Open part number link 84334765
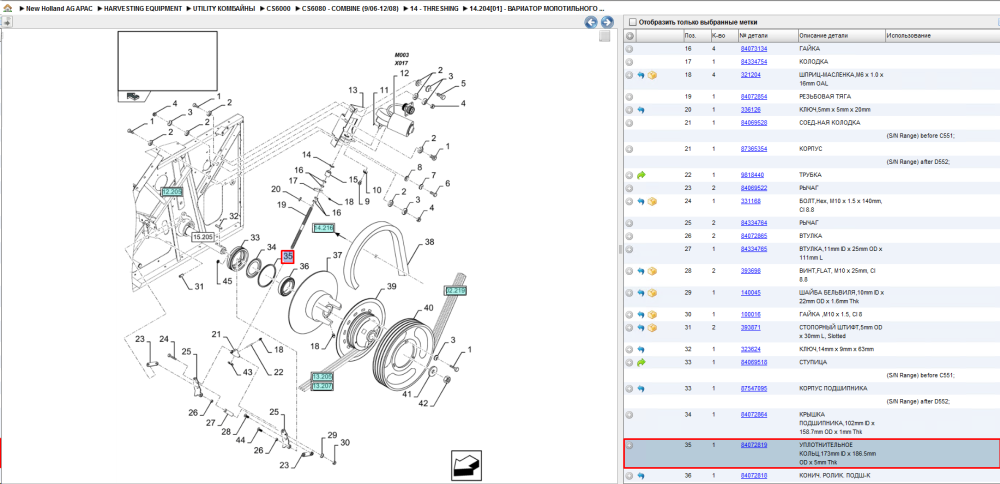This screenshot has width=1000, height=484. coord(753,249)
